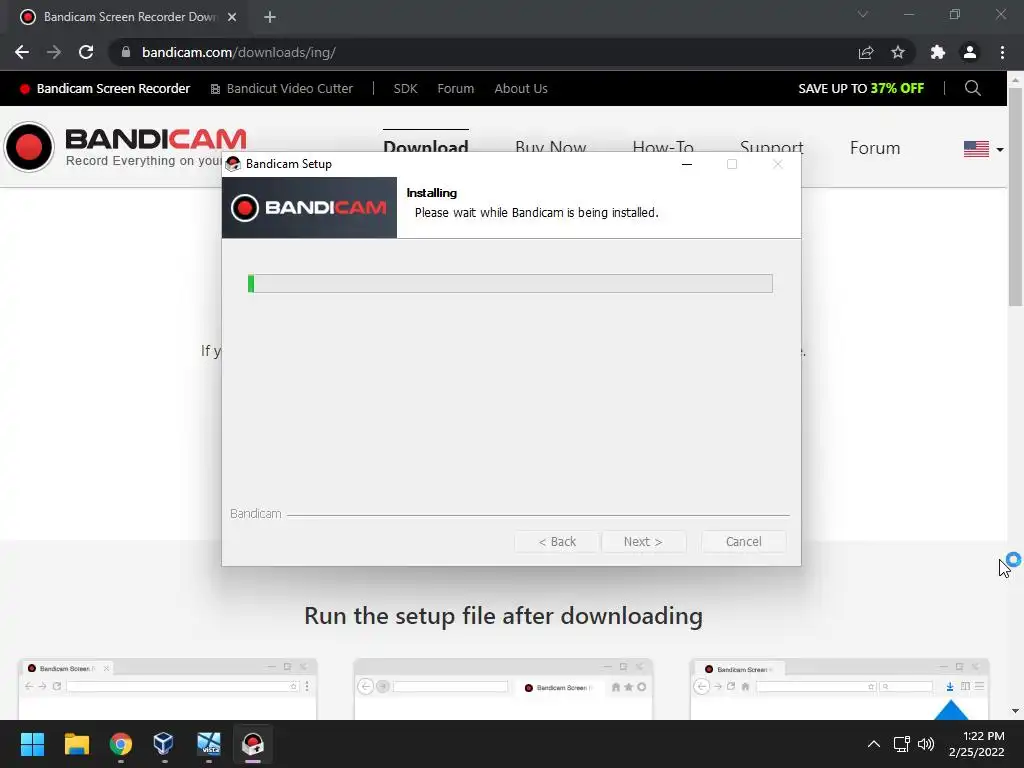Open the tab search chevron in Chrome
The width and height of the screenshot is (1024, 768).
863,14
